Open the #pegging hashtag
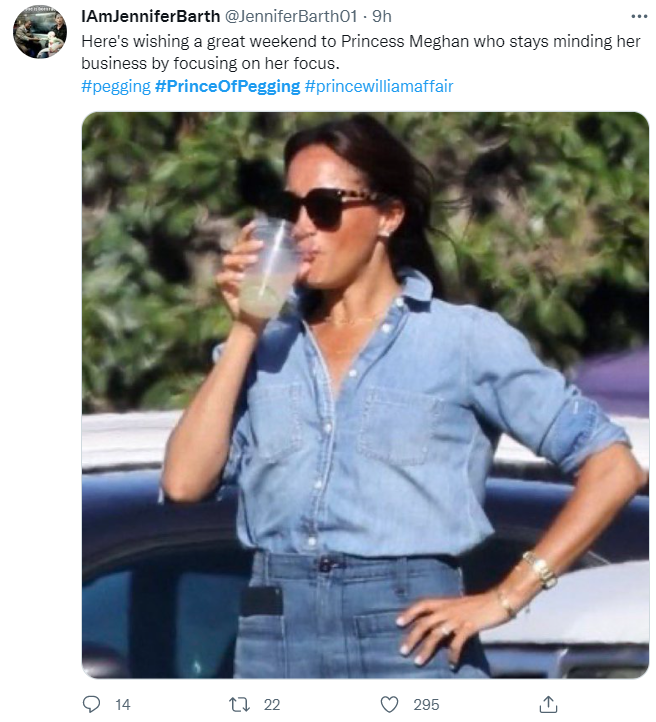Screen dimensions: 656x722 tap(115, 86)
